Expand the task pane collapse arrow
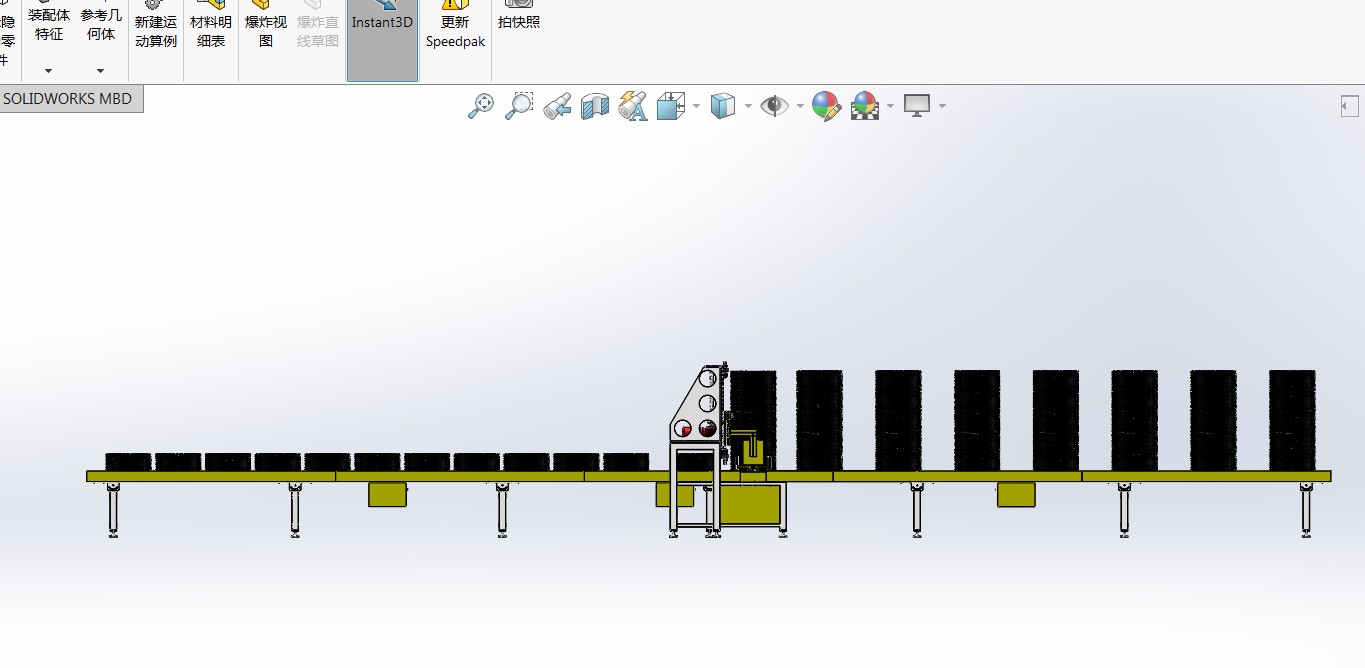1365x668 pixels. [1349, 106]
